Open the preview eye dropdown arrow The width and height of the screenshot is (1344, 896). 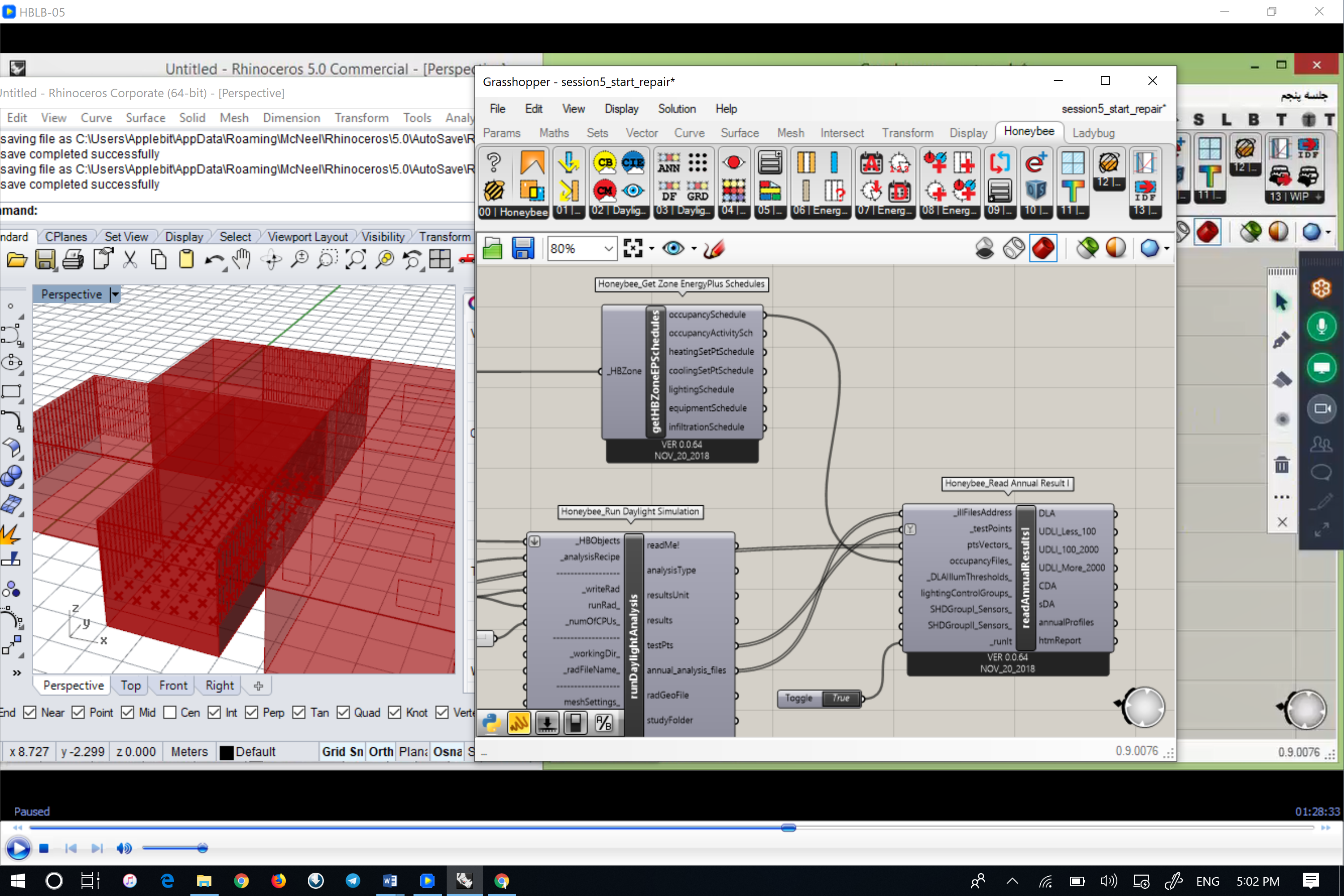[694, 249]
